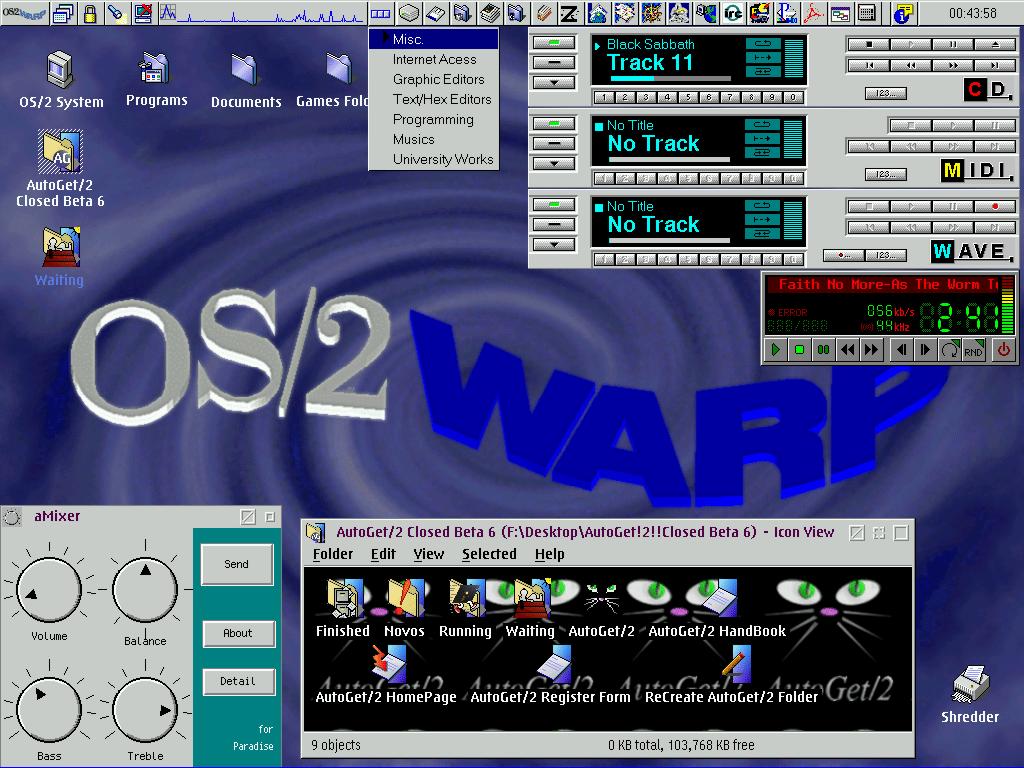
Task: Open the Programs folder on desktop
Action: (x=156, y=79)
